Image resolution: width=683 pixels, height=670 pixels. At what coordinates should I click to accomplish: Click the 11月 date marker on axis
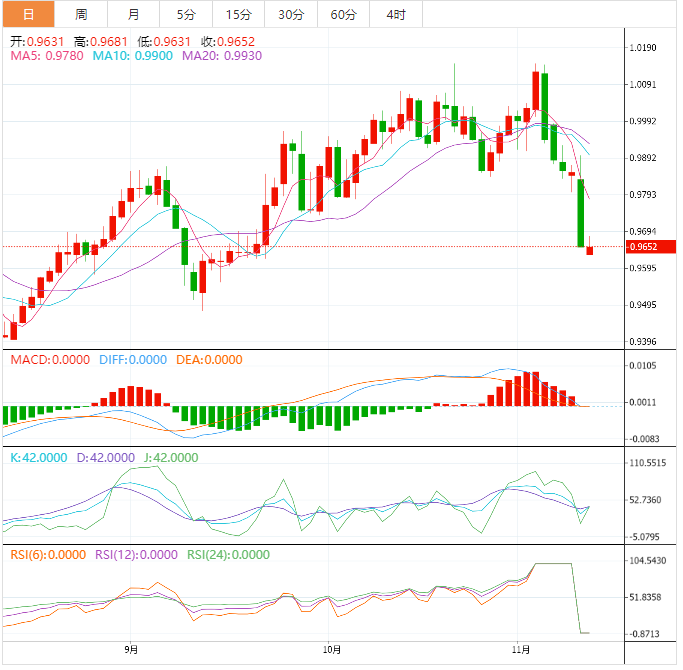click(521, 650)
